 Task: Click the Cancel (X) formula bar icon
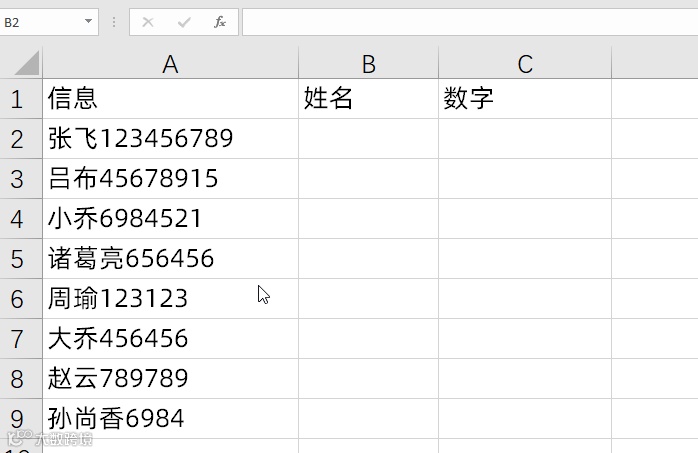click(x=148, y=22)
